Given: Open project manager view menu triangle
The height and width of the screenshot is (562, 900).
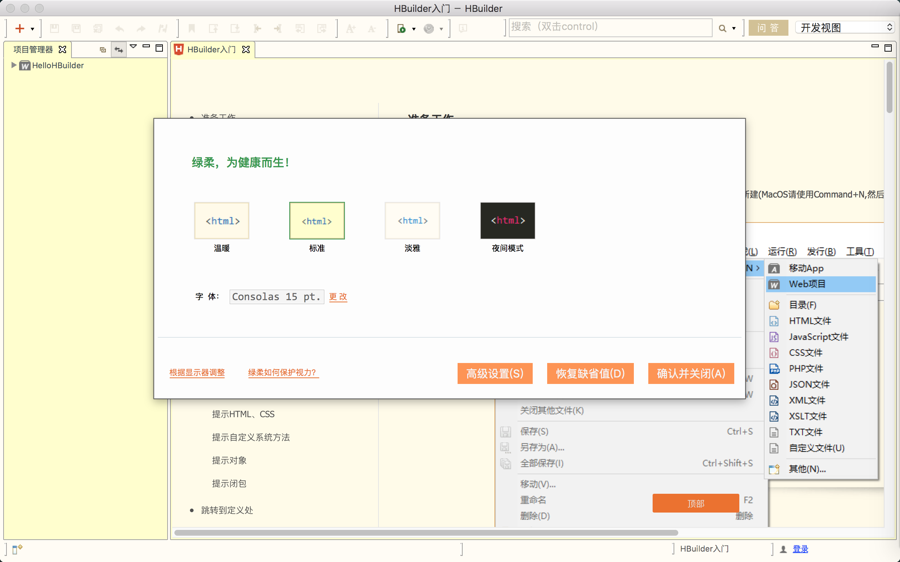Looking at the screenshot, I should pos(133,47).
